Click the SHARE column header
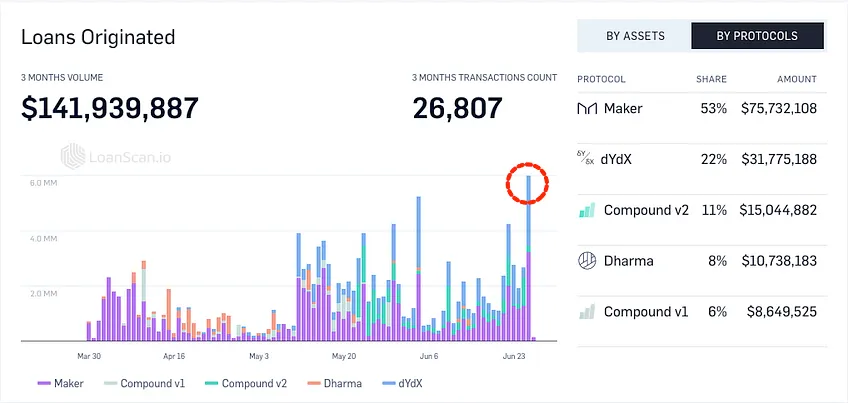Viewport: 848px width, 403px height. point(711,79)
